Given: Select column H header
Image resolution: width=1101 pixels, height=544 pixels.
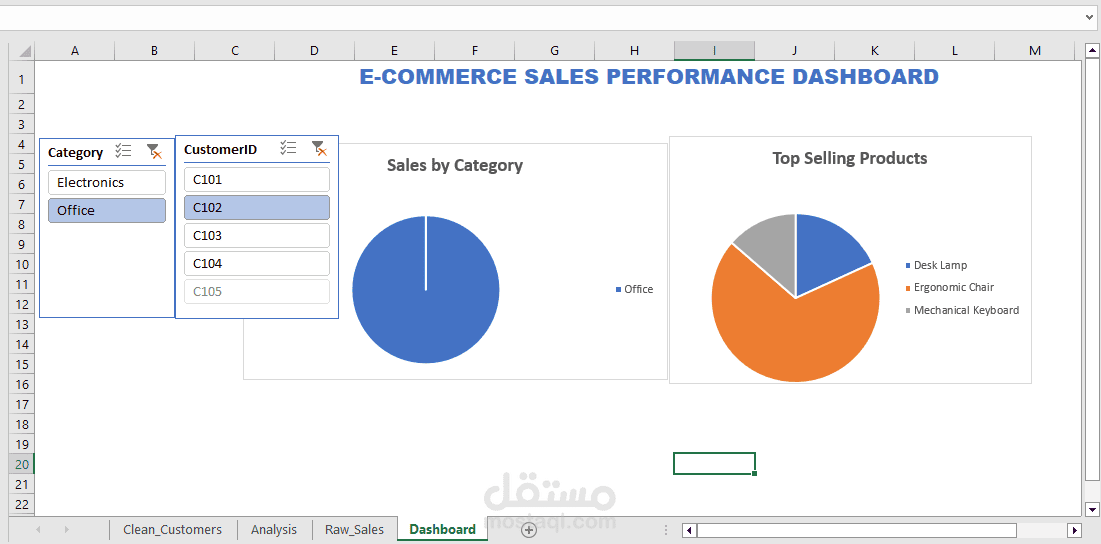Looking at the screenshot, I should 635,51.
